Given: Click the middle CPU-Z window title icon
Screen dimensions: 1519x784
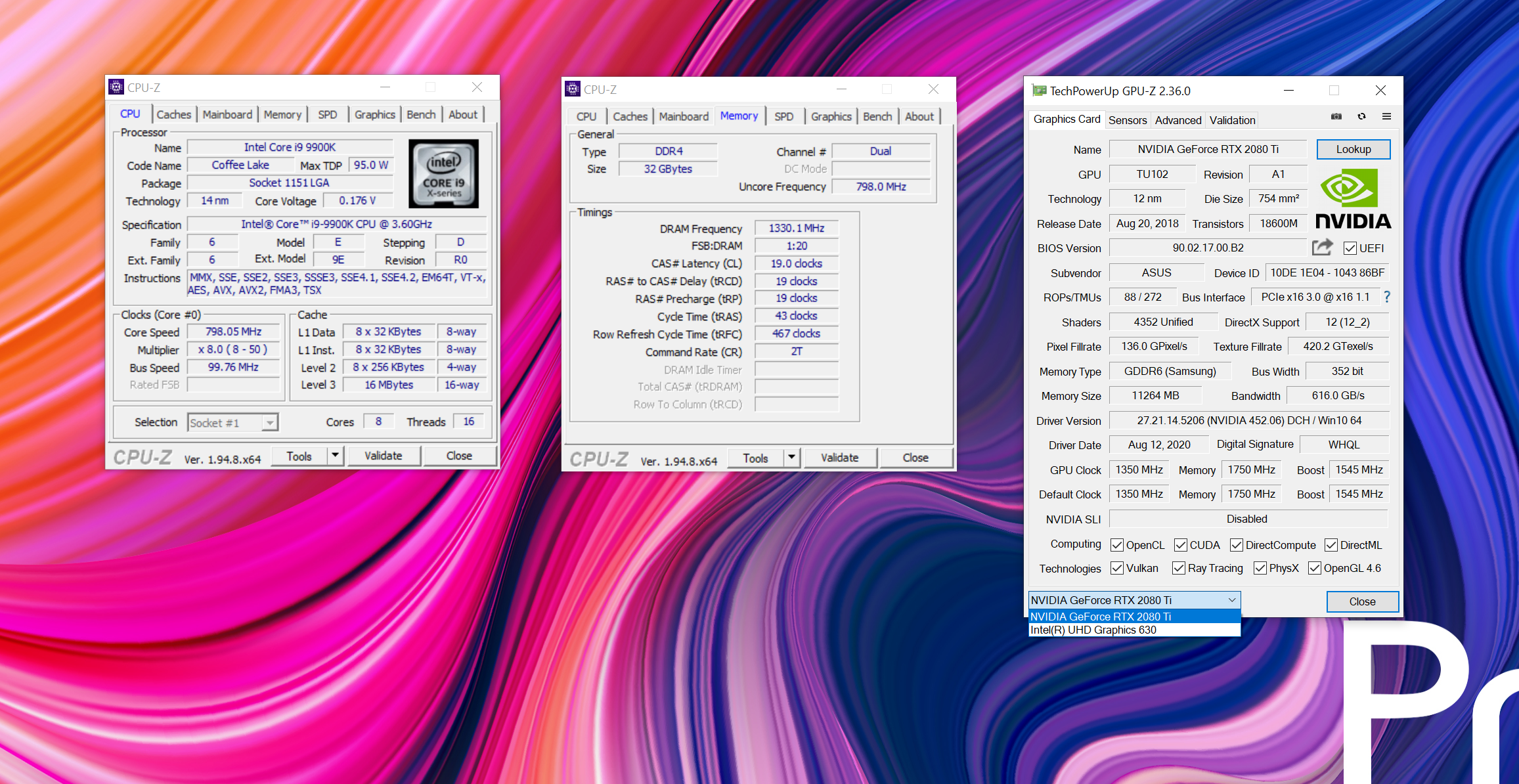Looking at the screenshot, I should point(573,89).
